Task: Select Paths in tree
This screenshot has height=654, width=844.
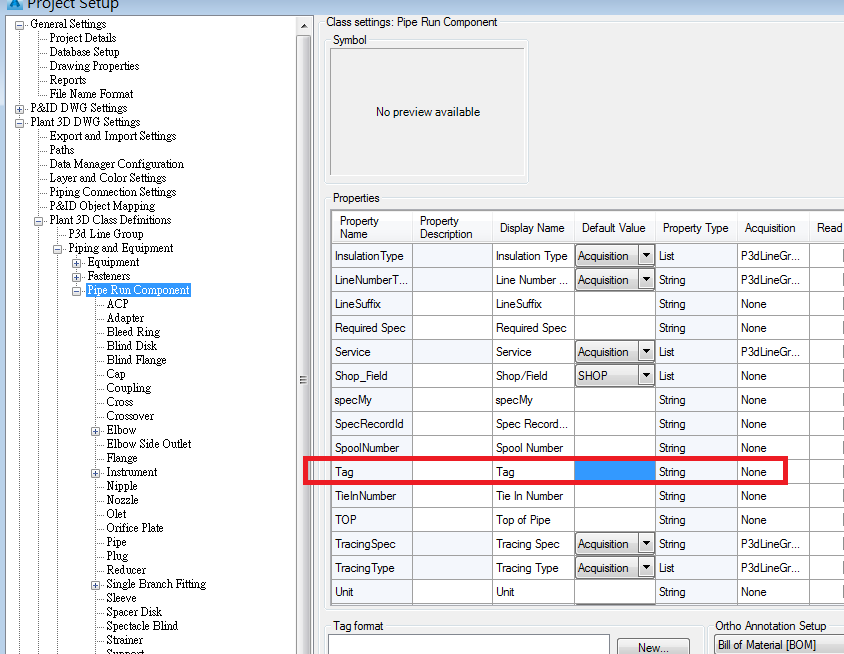Action: pyautogui.click(x=62, y=150)
